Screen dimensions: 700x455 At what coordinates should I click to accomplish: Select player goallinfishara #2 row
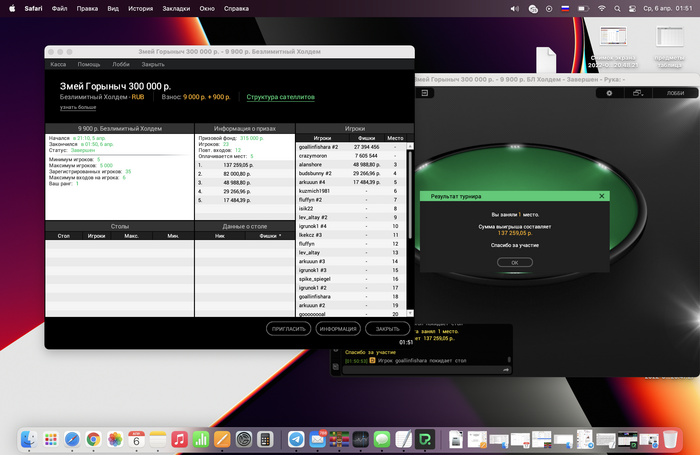351,147
